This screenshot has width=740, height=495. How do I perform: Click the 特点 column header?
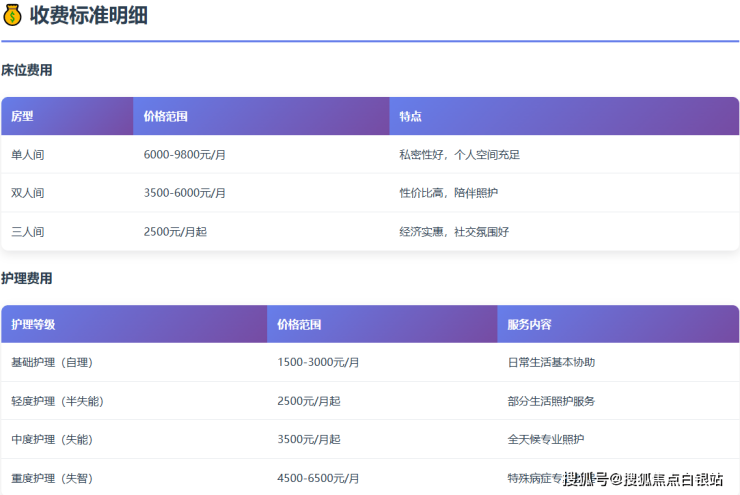(410, 116)
